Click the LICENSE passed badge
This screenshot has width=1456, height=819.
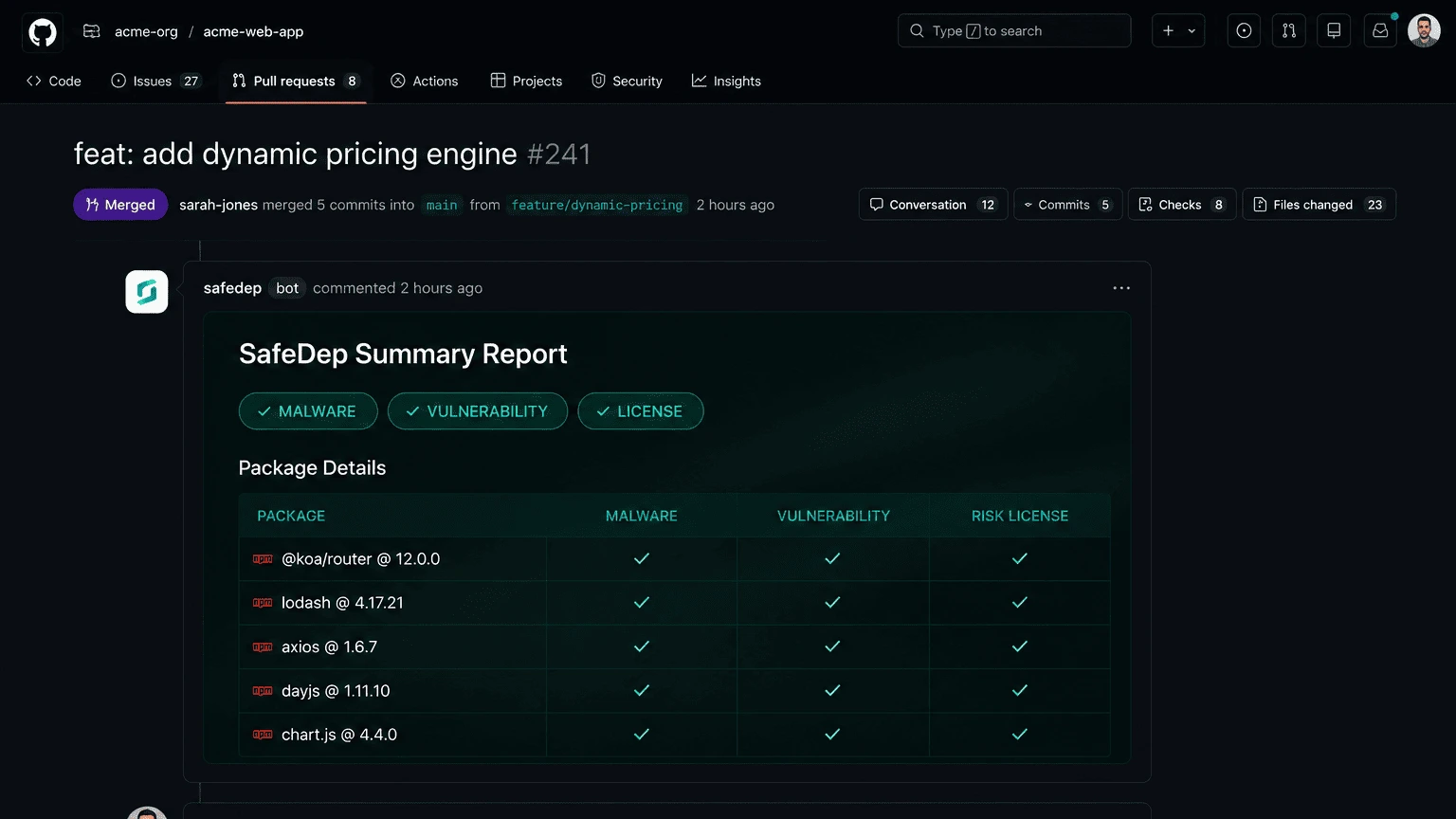pyautogui.click(x=641, y=411)
